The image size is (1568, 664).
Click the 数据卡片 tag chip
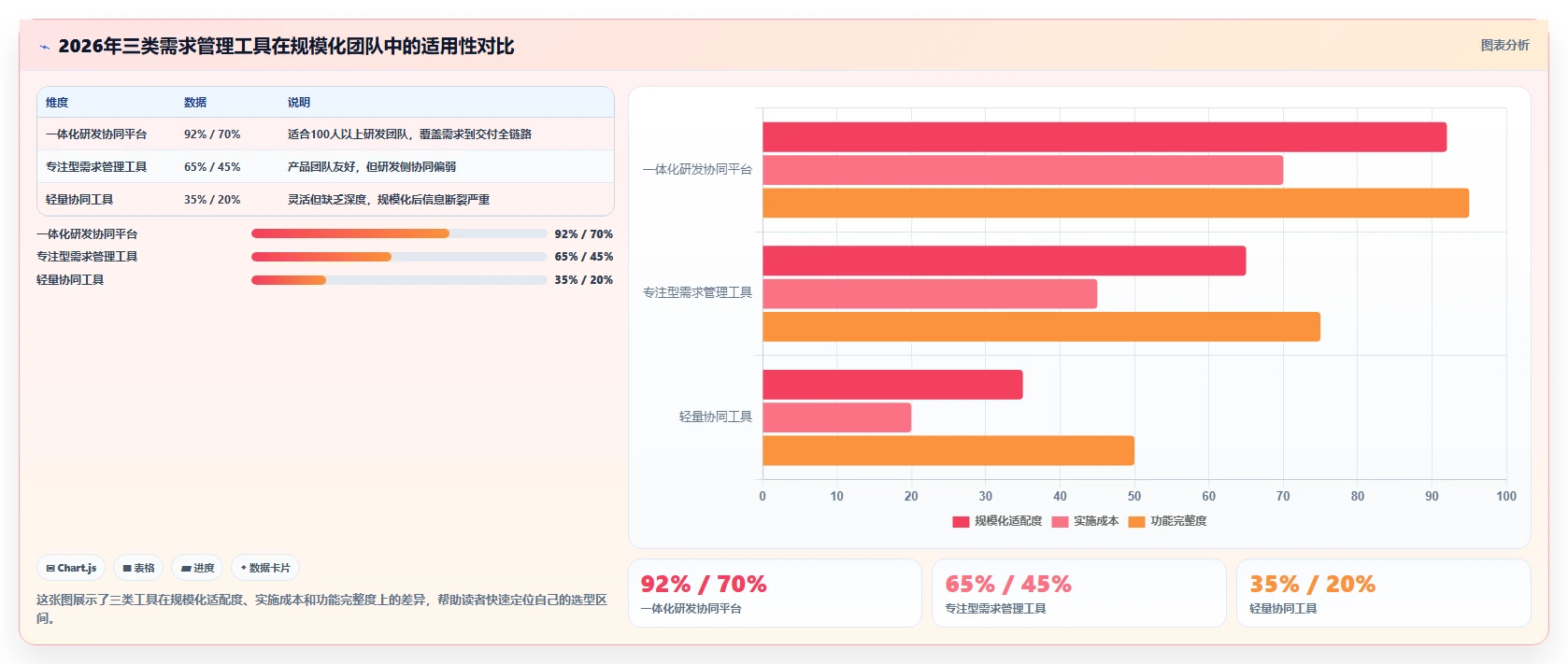(x=265, y=568)
